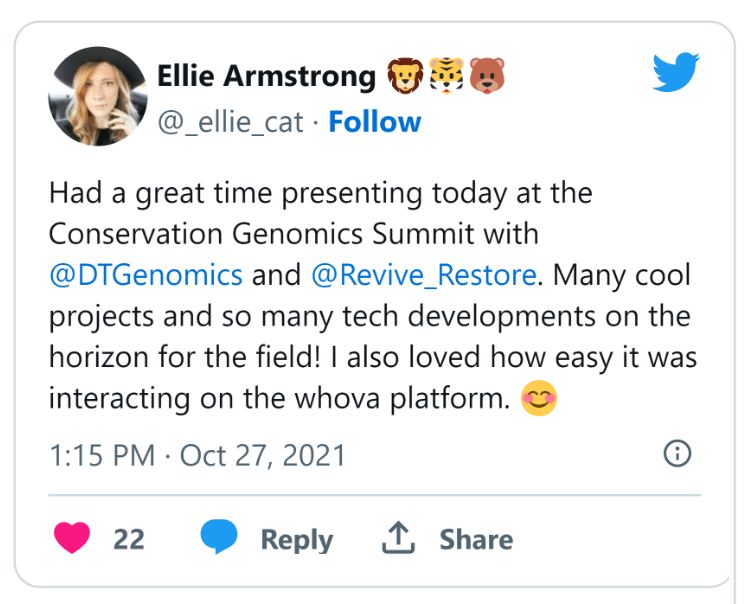Click the Share label
This screenshot has width=749, height=604.
[476, 539]
